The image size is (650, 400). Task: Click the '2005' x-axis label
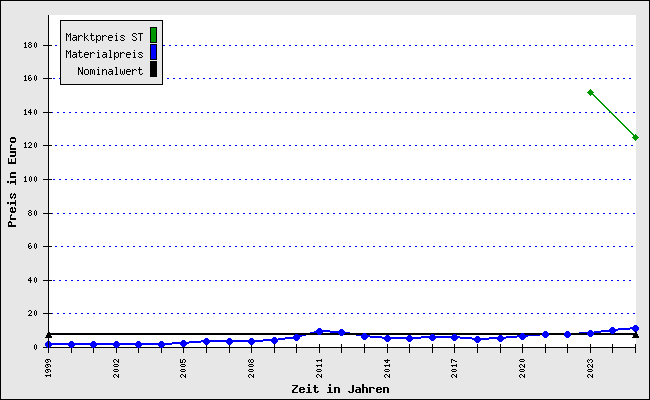(184, 368)
